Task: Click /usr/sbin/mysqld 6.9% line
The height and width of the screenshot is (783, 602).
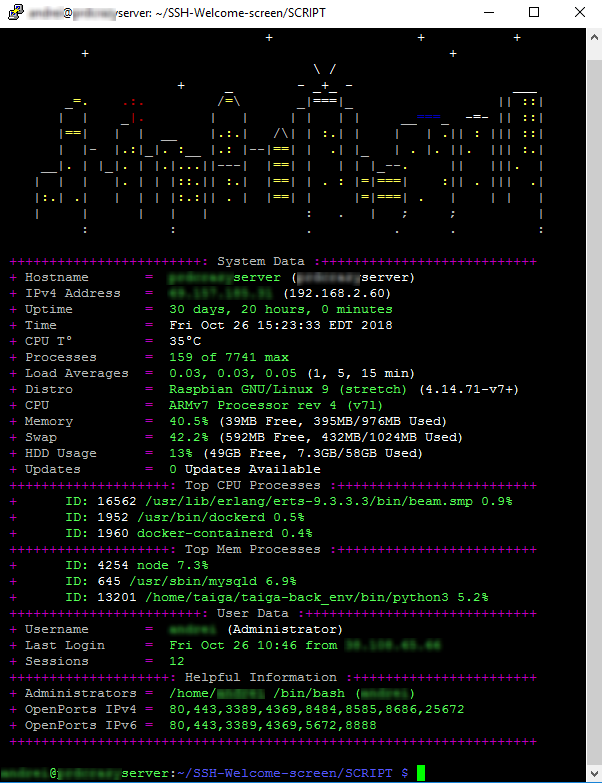Action: click(x=181, y=581)
